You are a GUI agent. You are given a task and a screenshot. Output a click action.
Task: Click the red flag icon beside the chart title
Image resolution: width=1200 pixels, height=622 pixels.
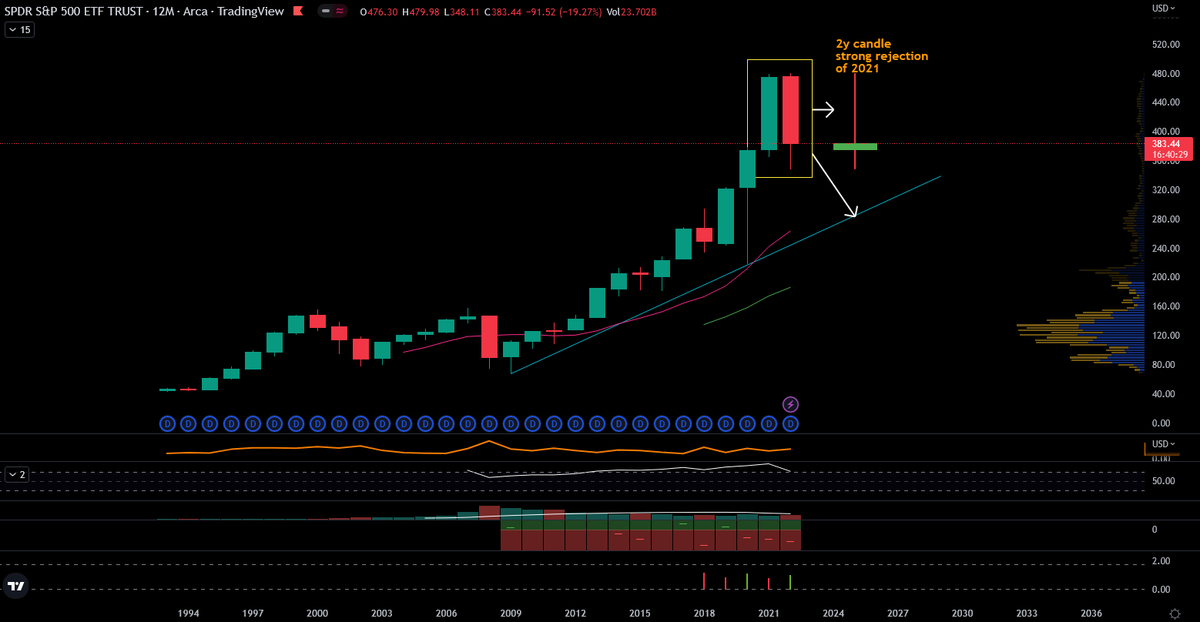tap(298, 11)
